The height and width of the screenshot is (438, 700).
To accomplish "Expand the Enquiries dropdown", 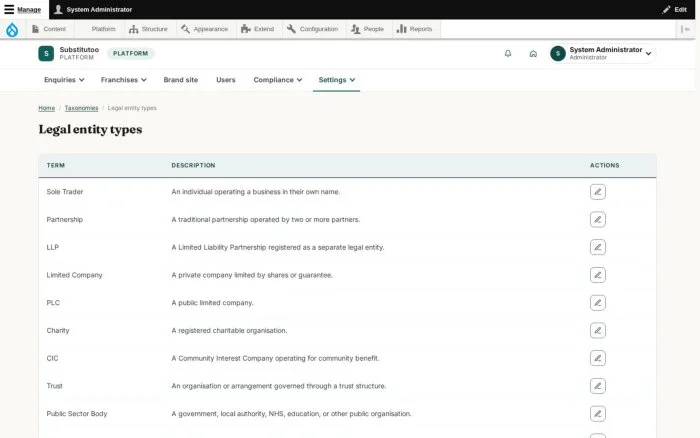I will click(64, 80).
